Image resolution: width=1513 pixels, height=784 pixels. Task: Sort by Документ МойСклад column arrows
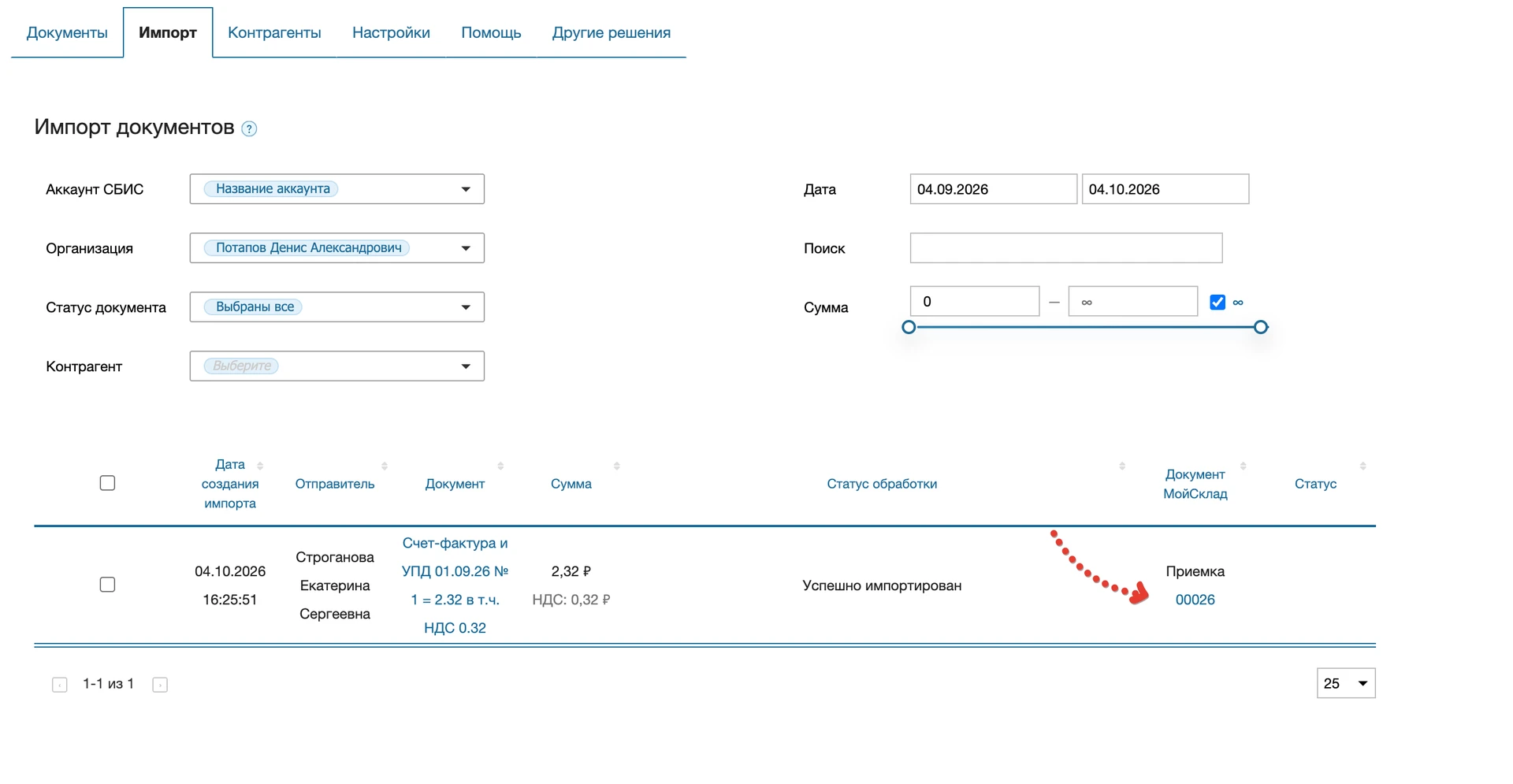click(1243, 466)
